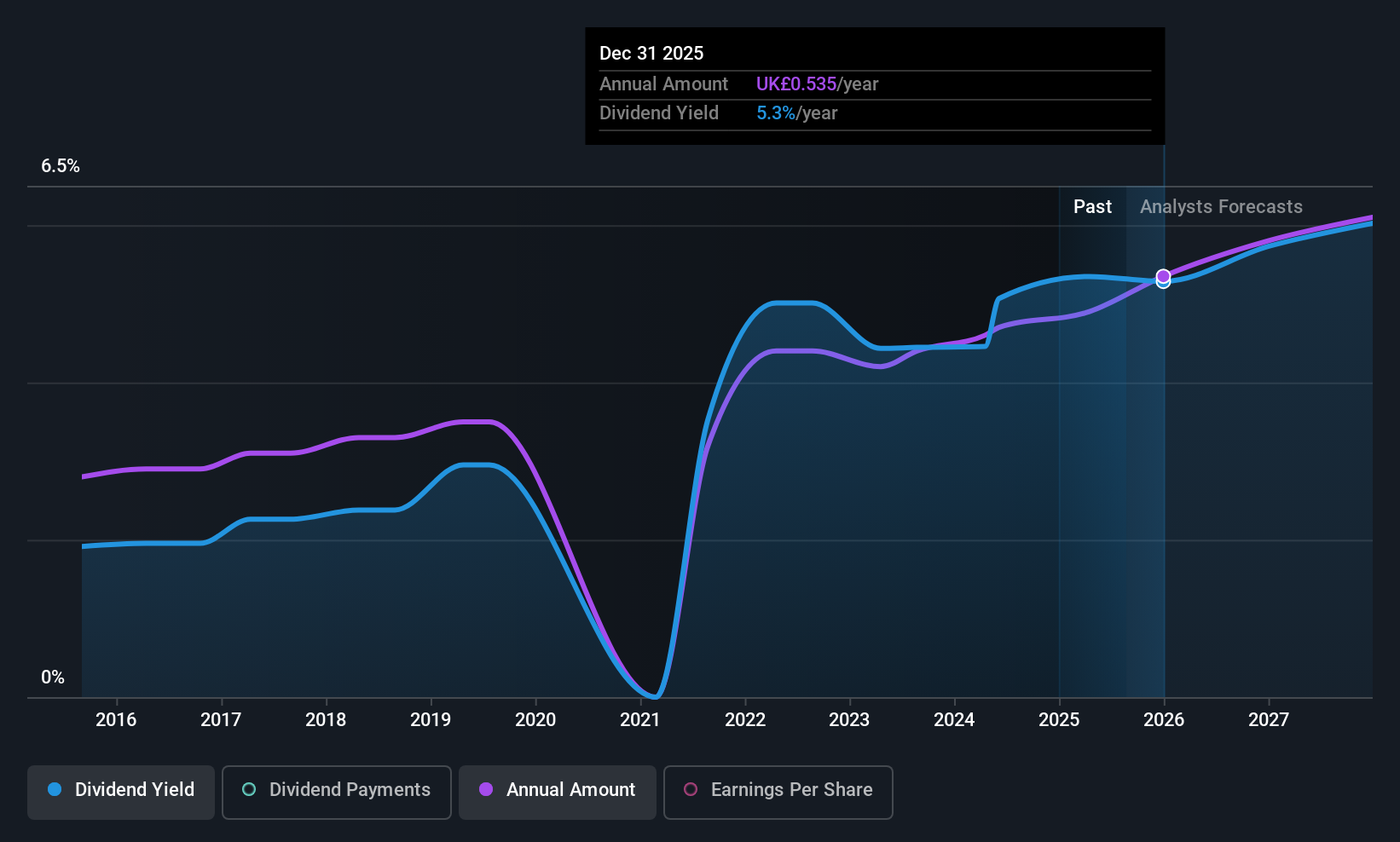Click the purple data point marker at 2026

tap(1163, 276)
